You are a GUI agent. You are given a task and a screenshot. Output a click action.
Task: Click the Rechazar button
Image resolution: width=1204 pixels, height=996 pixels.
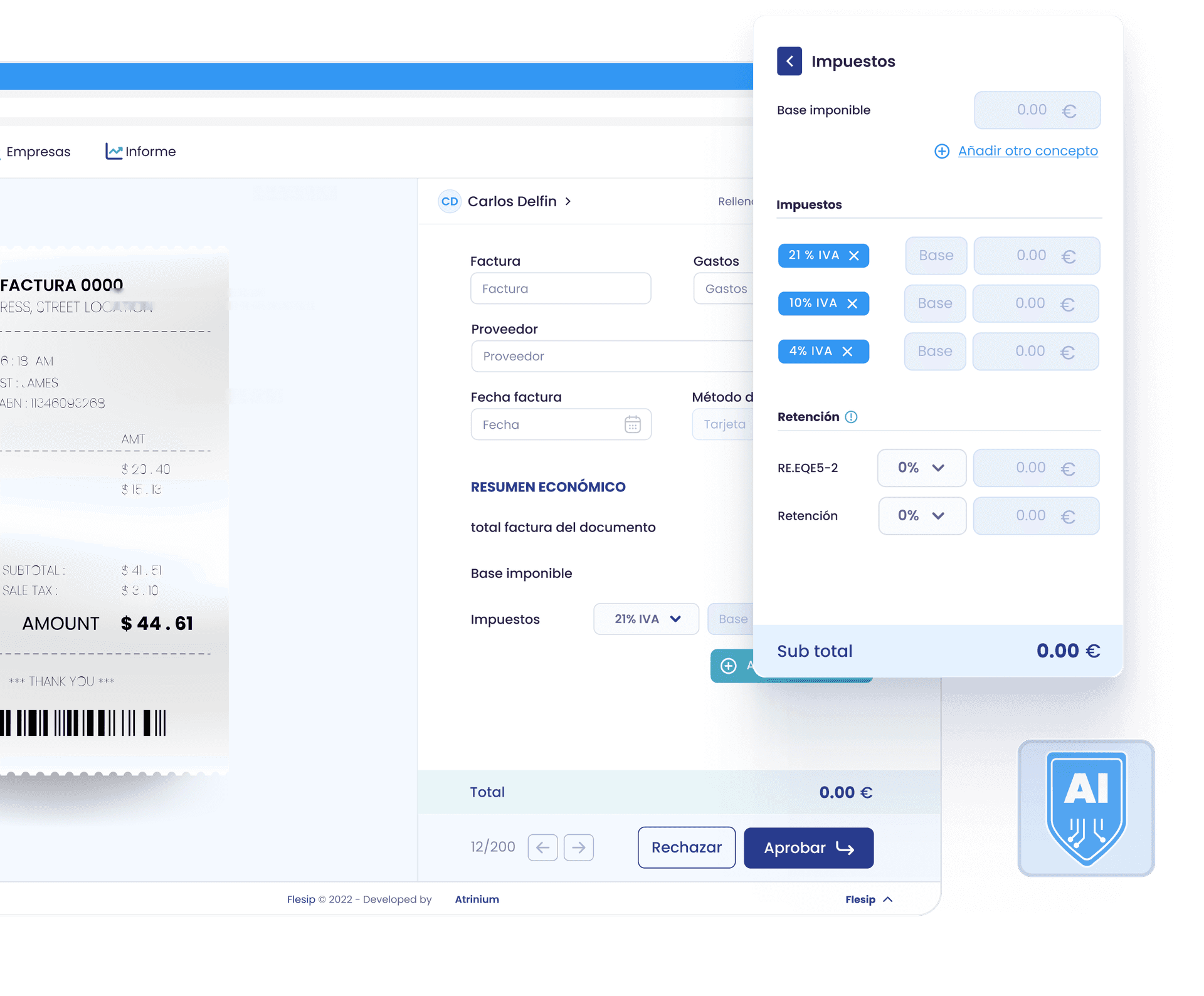(x=687, y=847)
